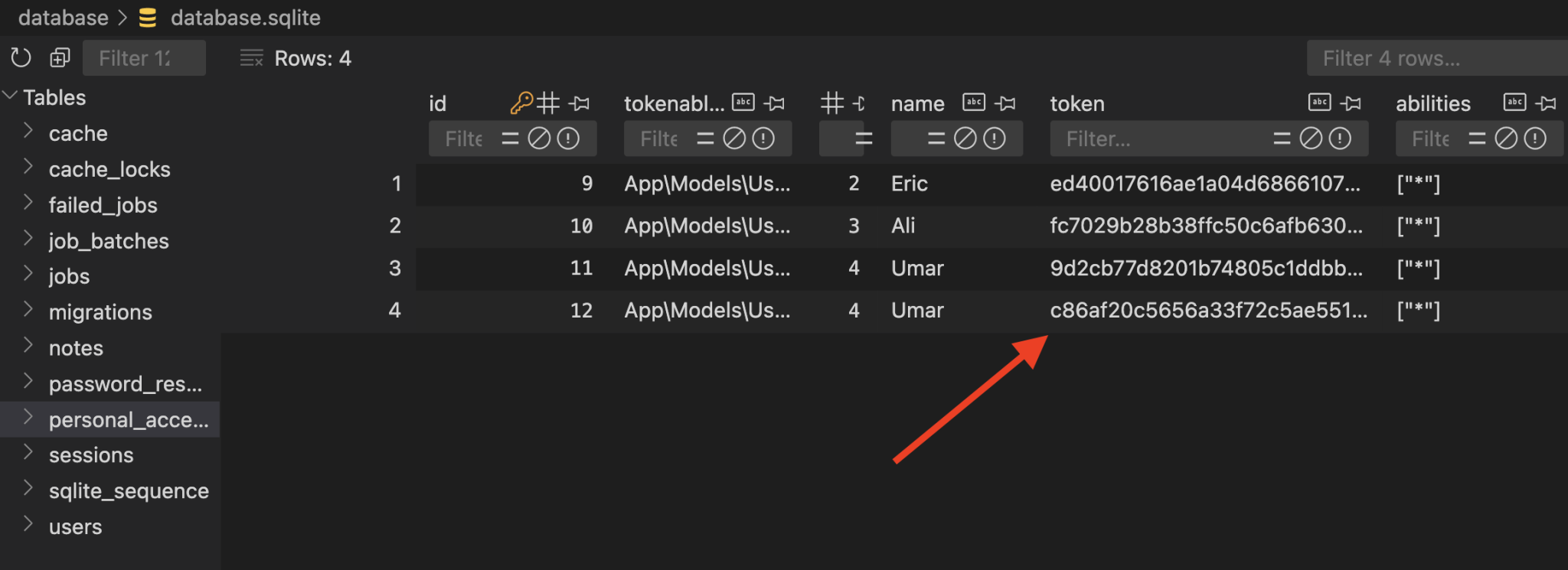Pin the id column
The height and width of the screenshot is (570, 1568).
tap(580, 103)
